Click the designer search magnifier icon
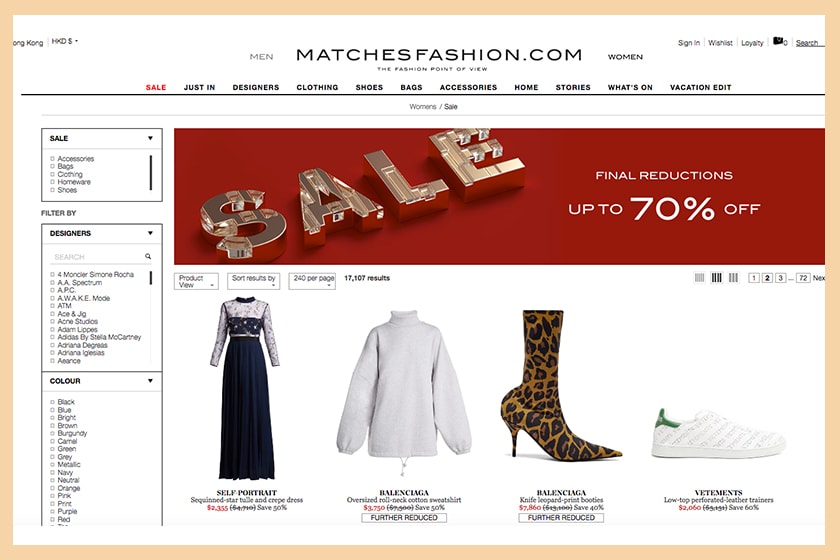This screenshot has width=840, height=560. pyautogui.click(x=148, y=257)
